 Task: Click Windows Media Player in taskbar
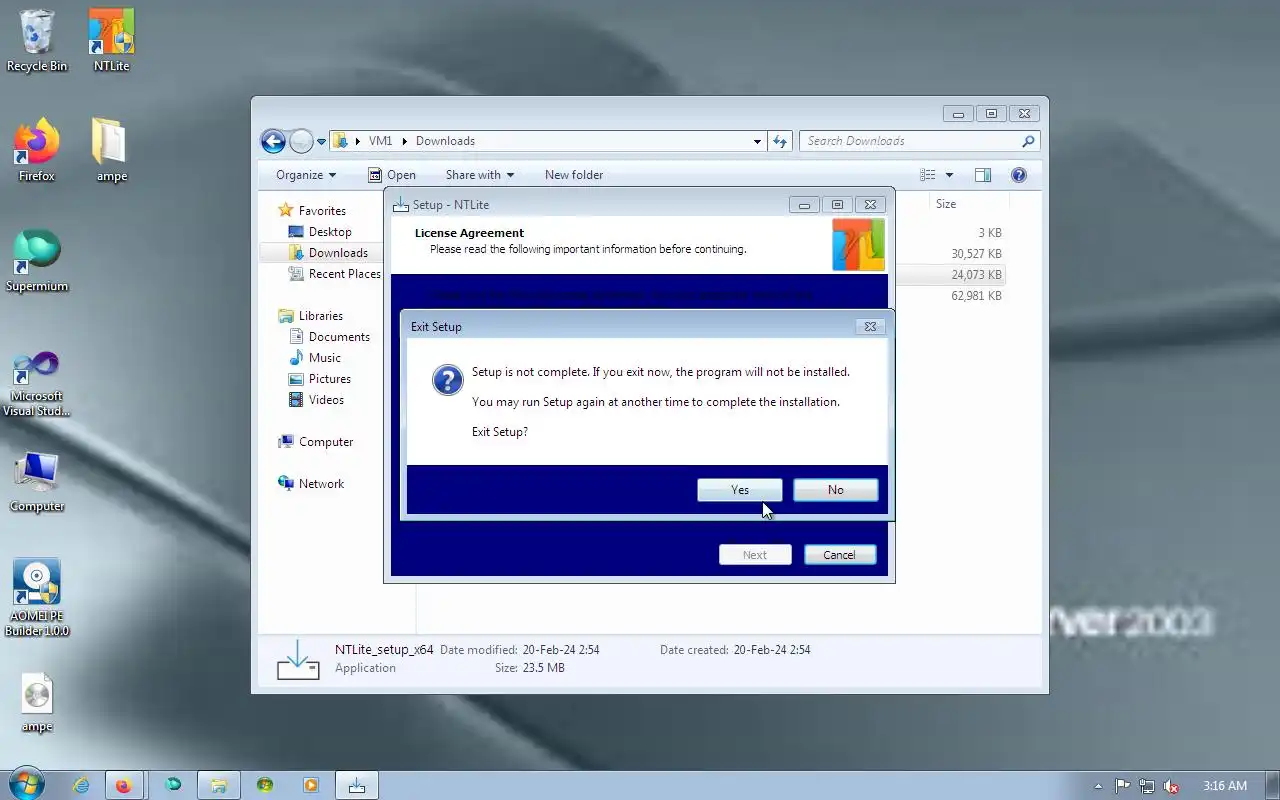coord(311,785)
